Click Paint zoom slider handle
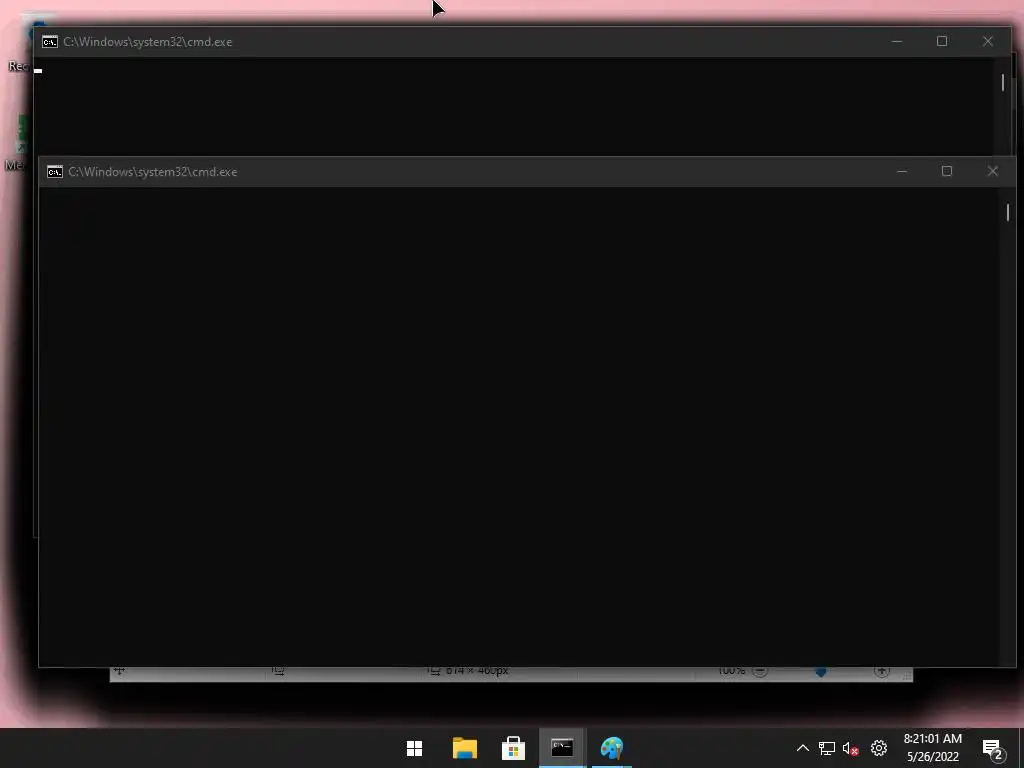Screen dimensions: 1024x768 [821, 672]
